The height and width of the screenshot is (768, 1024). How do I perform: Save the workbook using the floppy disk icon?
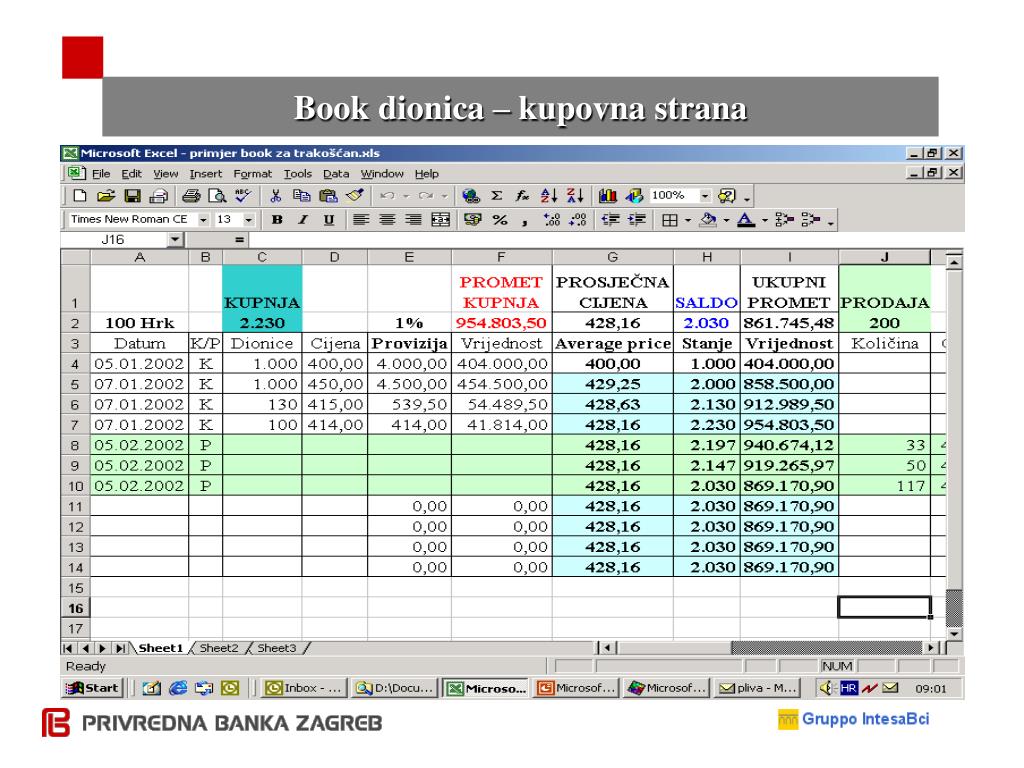pyautogui.click(x=133, y=195)
